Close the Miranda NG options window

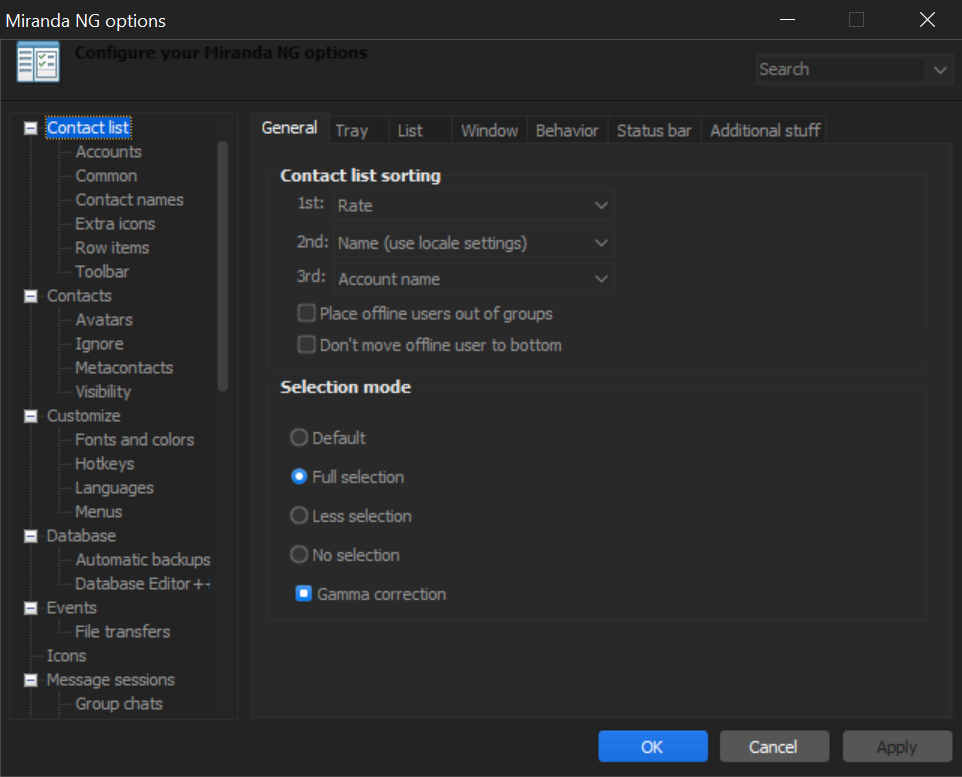coord(928,20)
